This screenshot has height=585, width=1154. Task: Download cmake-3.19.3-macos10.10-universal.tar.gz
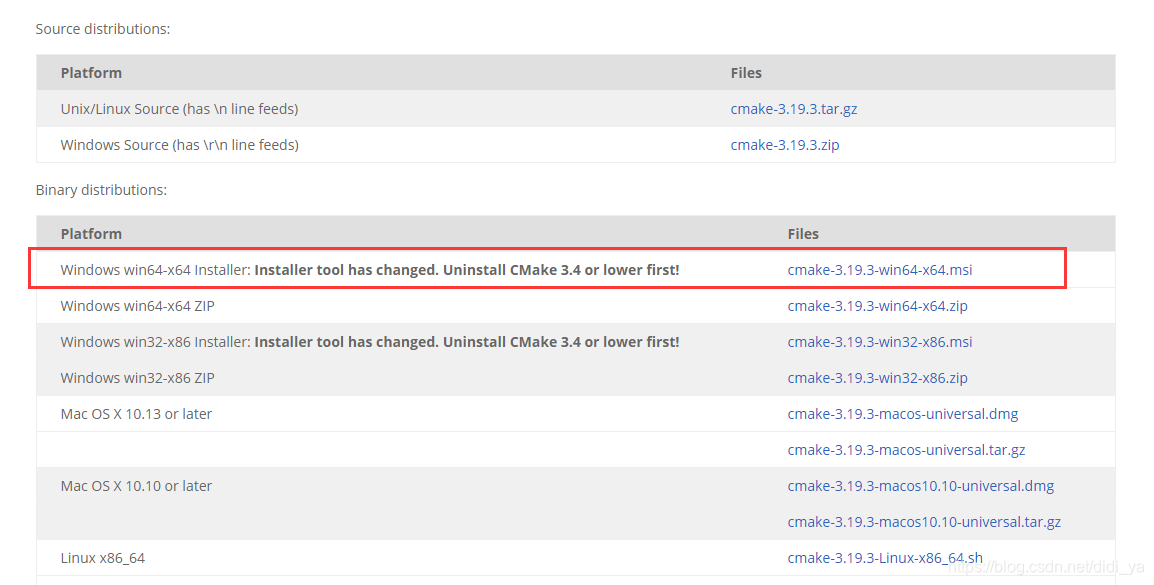924,522
